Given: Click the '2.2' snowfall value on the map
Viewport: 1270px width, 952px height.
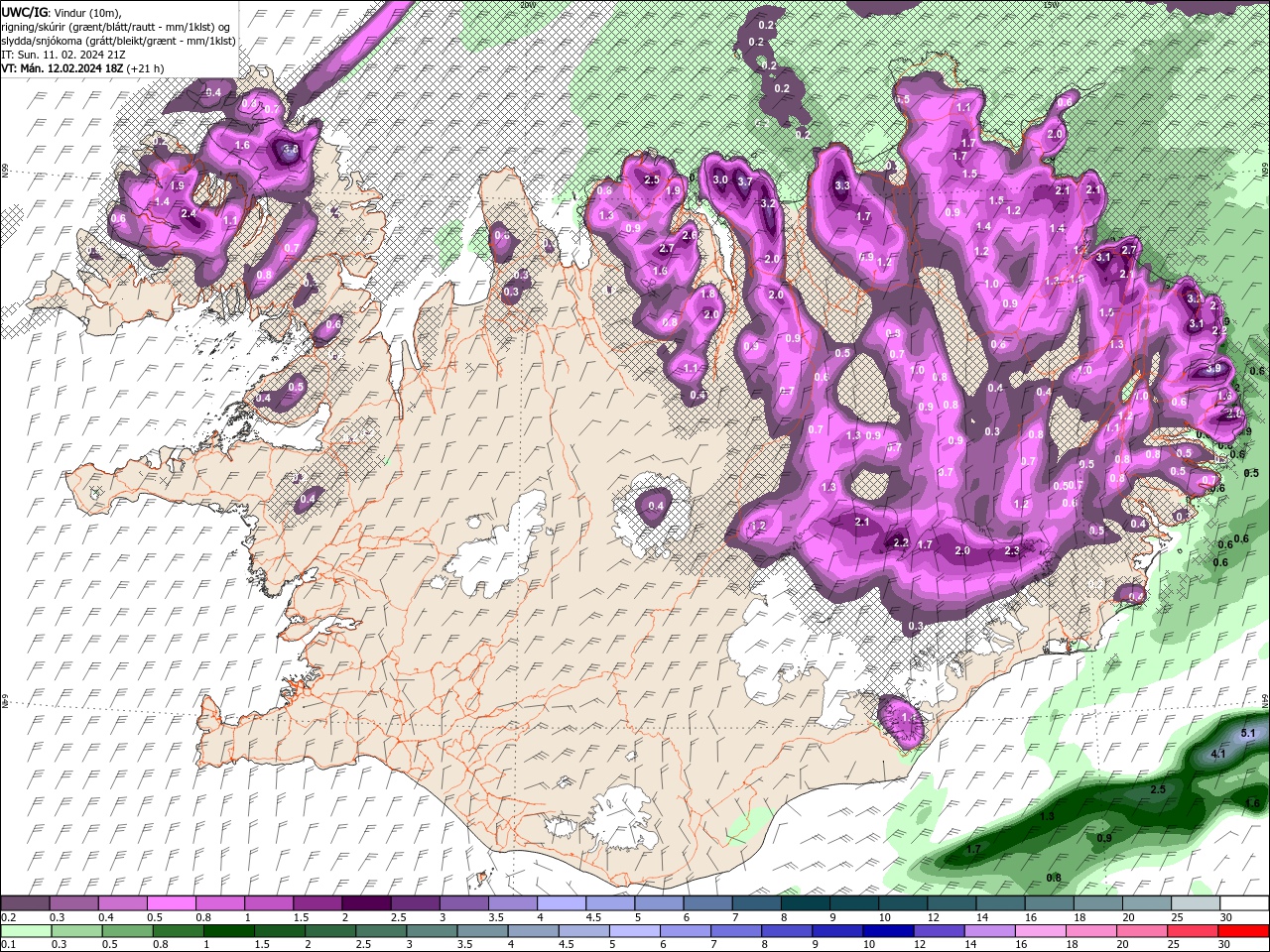Looking at the screenshot, I should click(x=901, y=542).
